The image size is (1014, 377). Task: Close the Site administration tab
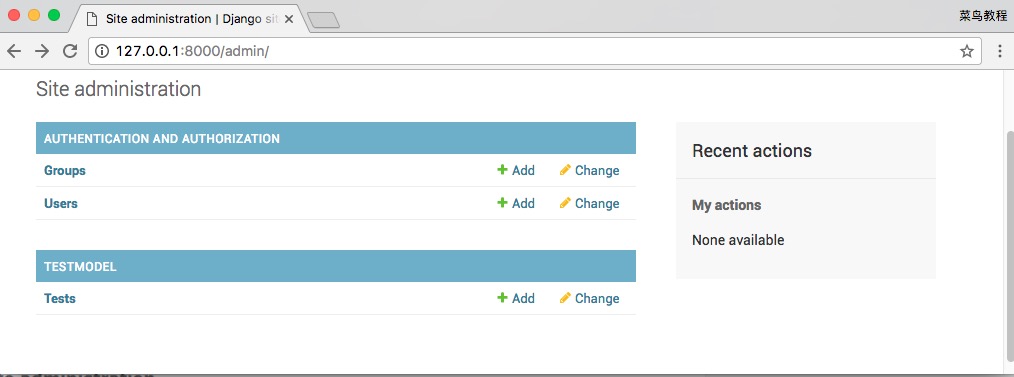(x=288, y=19)
